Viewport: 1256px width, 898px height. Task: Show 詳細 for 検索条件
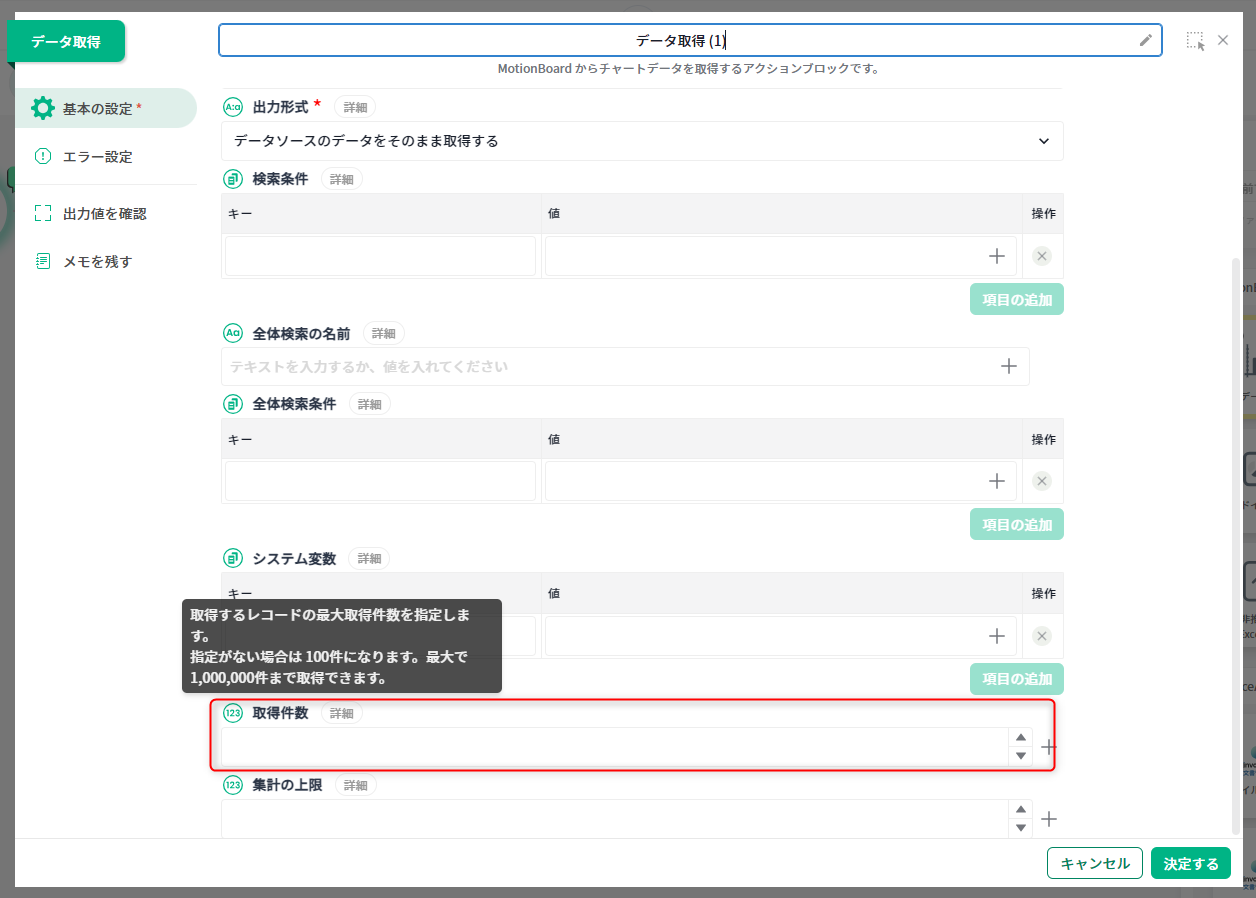(x=342, y=179)
